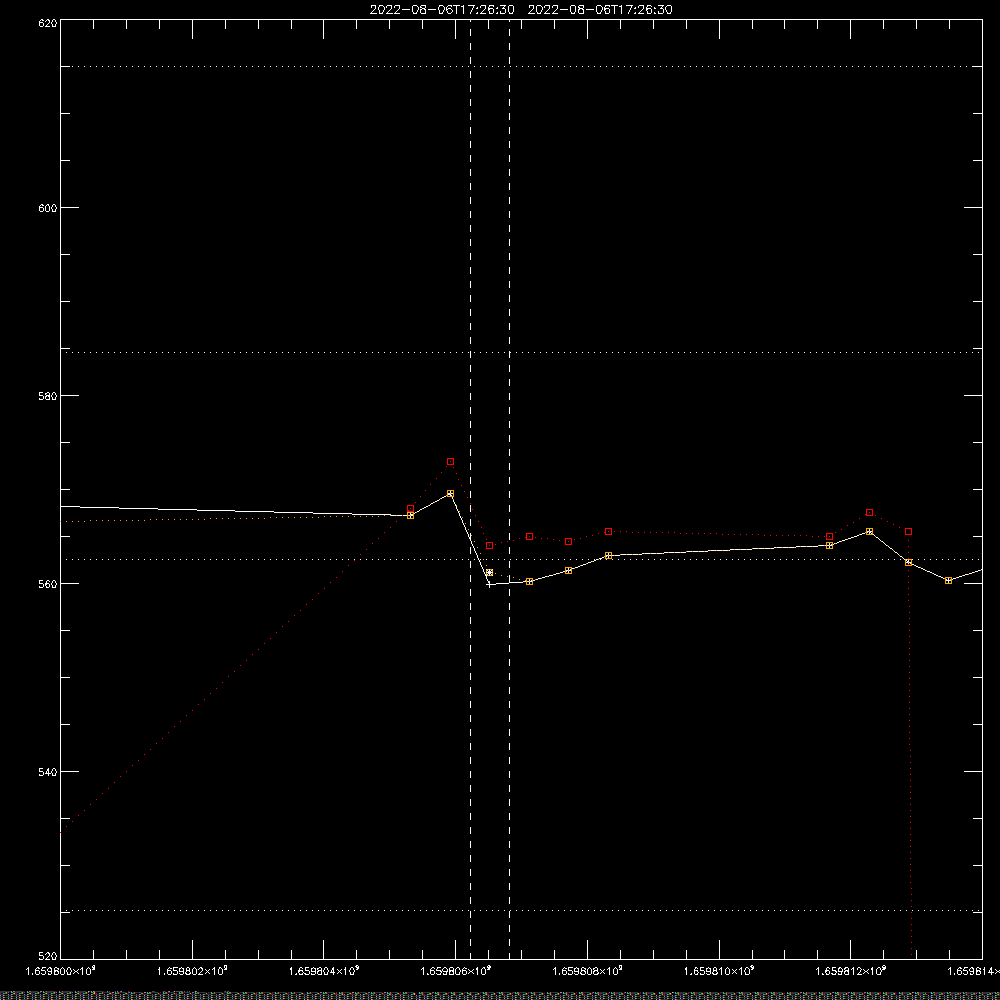Select the highest red square data marker
Screen dimensions: 1000x1000
coord(450,462)
